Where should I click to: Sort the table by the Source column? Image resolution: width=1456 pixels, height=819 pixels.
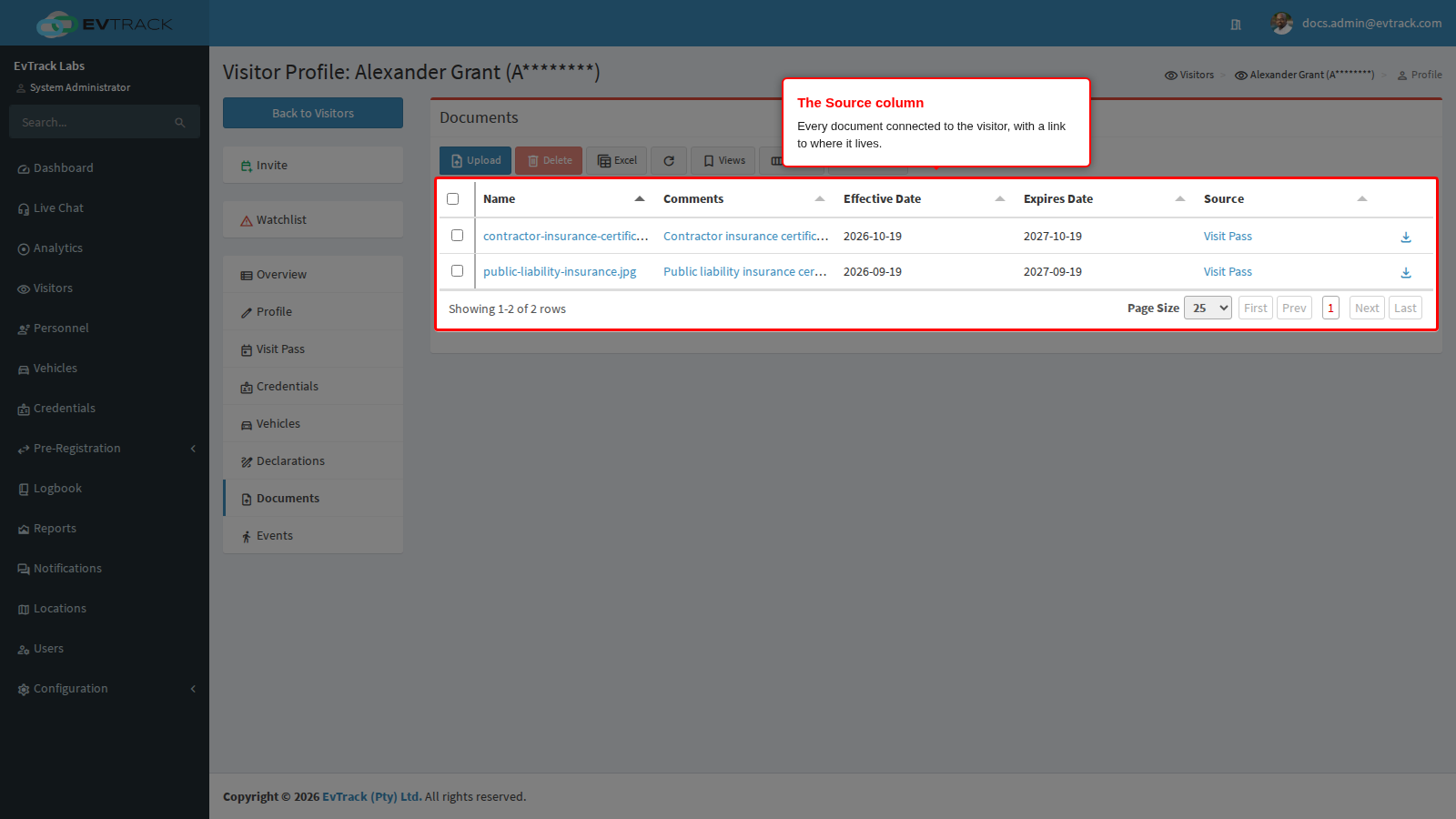pos(1285,199)
